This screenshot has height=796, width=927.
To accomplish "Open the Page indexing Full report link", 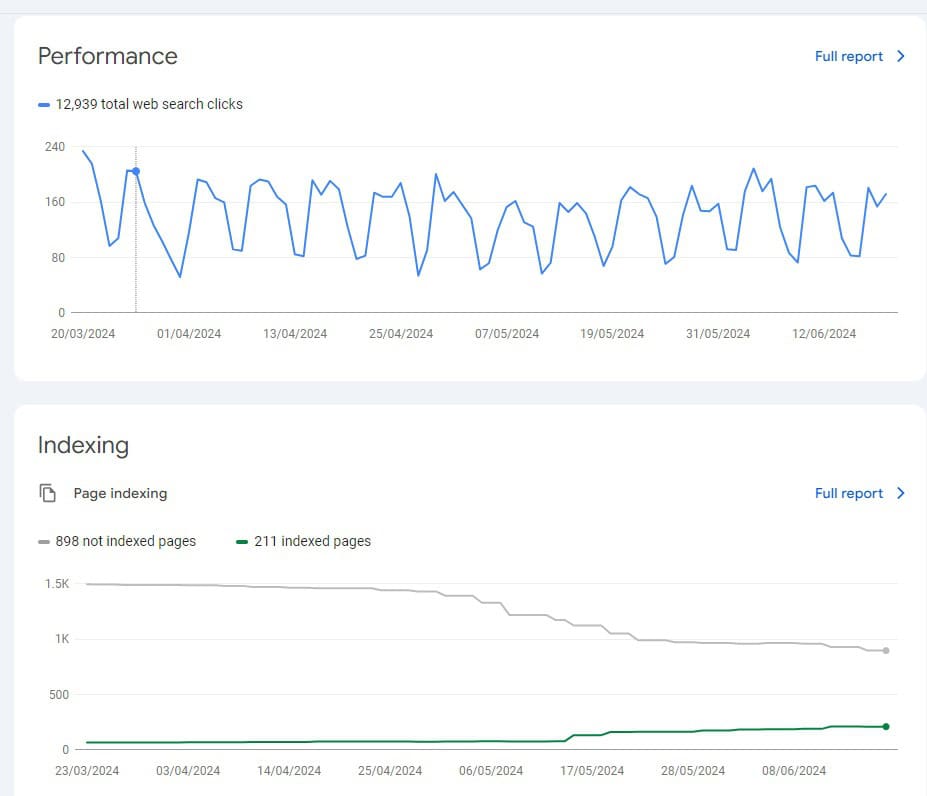I will [x=848, y=493].
